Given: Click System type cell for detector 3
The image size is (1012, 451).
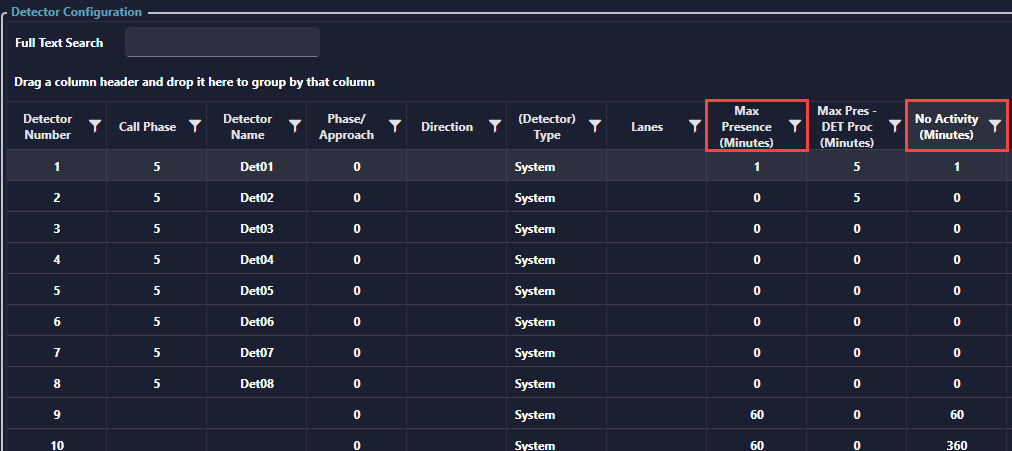Looking at the screenshot, I should point(534,229).
